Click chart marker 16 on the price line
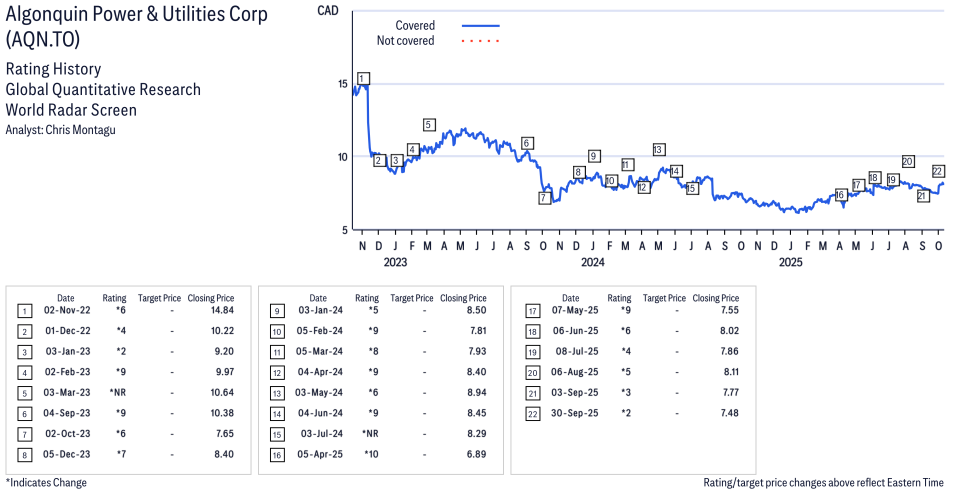This screenshot has height=489, width=955. pos(841,194)
